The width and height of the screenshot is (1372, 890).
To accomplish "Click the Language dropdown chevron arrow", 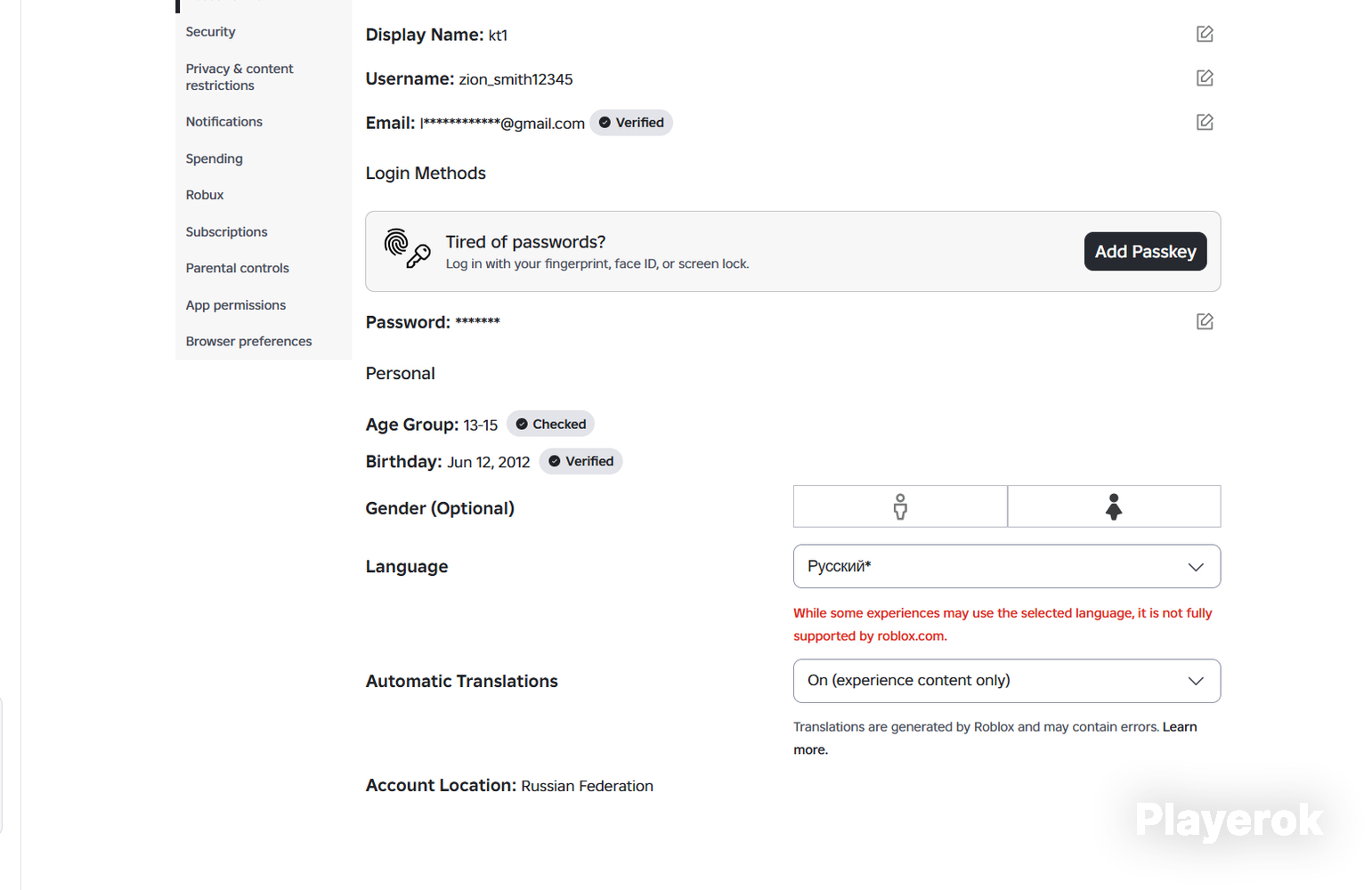I will pyautogui.click(x=1196, y=567).
